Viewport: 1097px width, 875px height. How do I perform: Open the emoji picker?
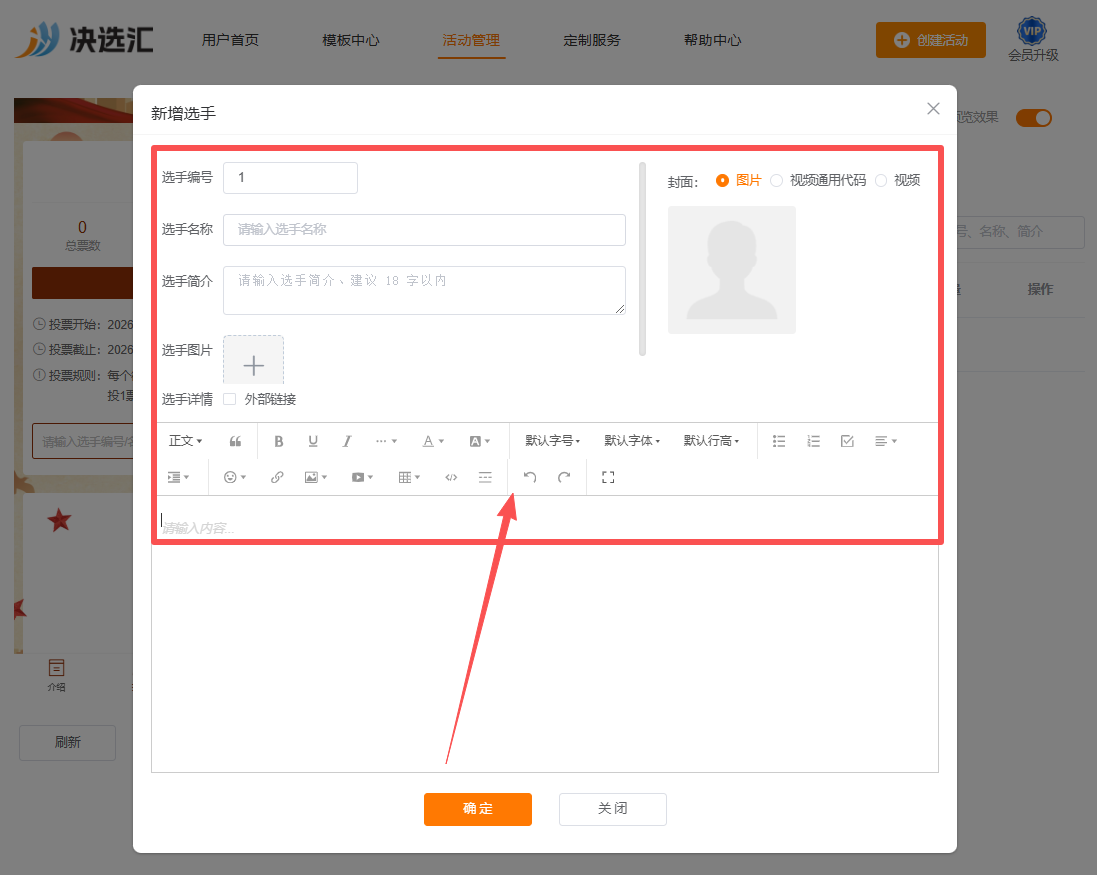click(x=234, y=477)
